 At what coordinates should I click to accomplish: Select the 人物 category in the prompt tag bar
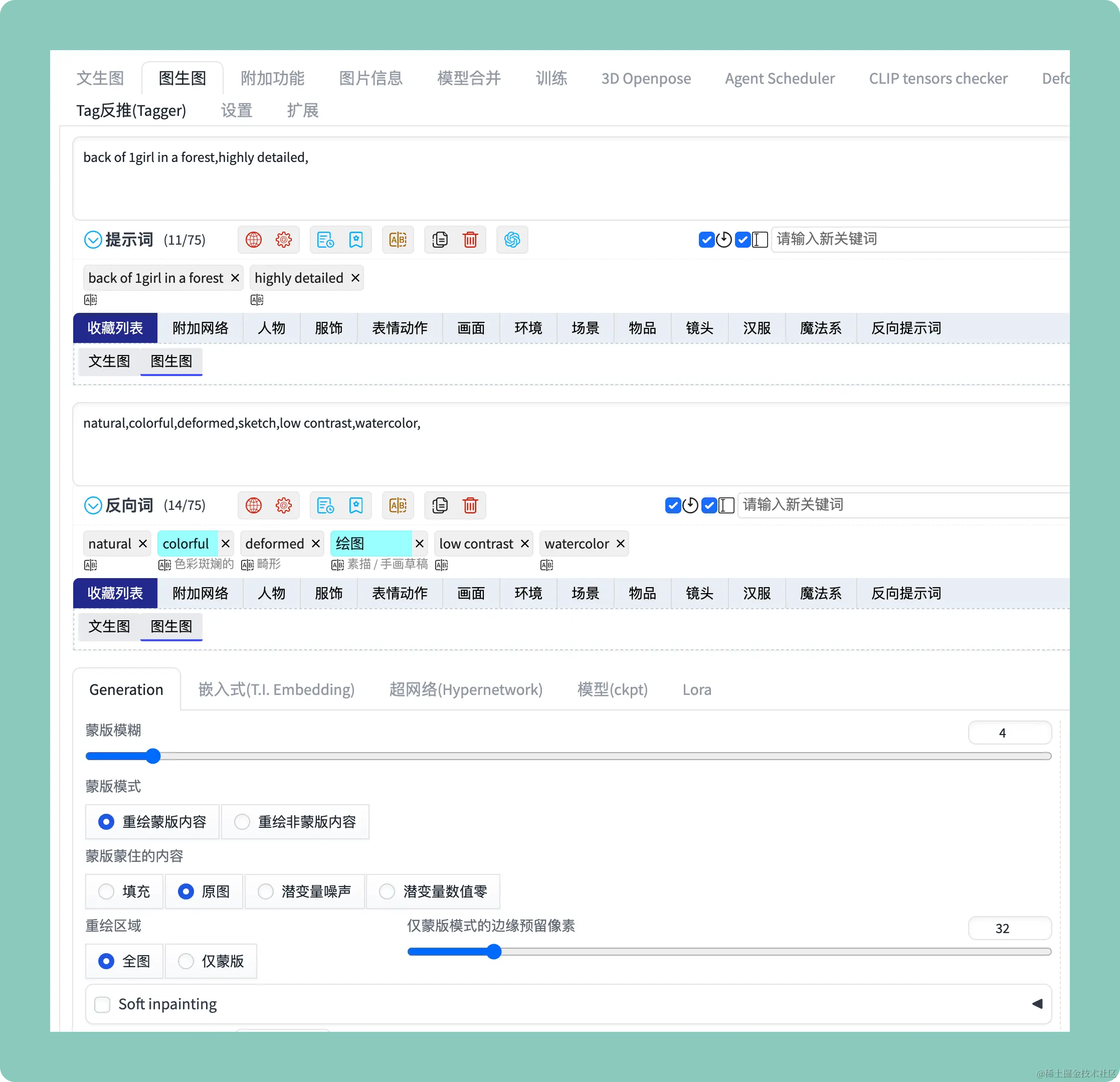point(271,328)
